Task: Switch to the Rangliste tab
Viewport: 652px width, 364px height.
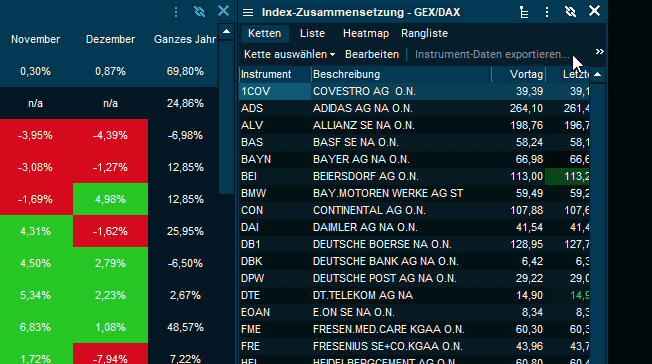Action: [x=425, y=33]
